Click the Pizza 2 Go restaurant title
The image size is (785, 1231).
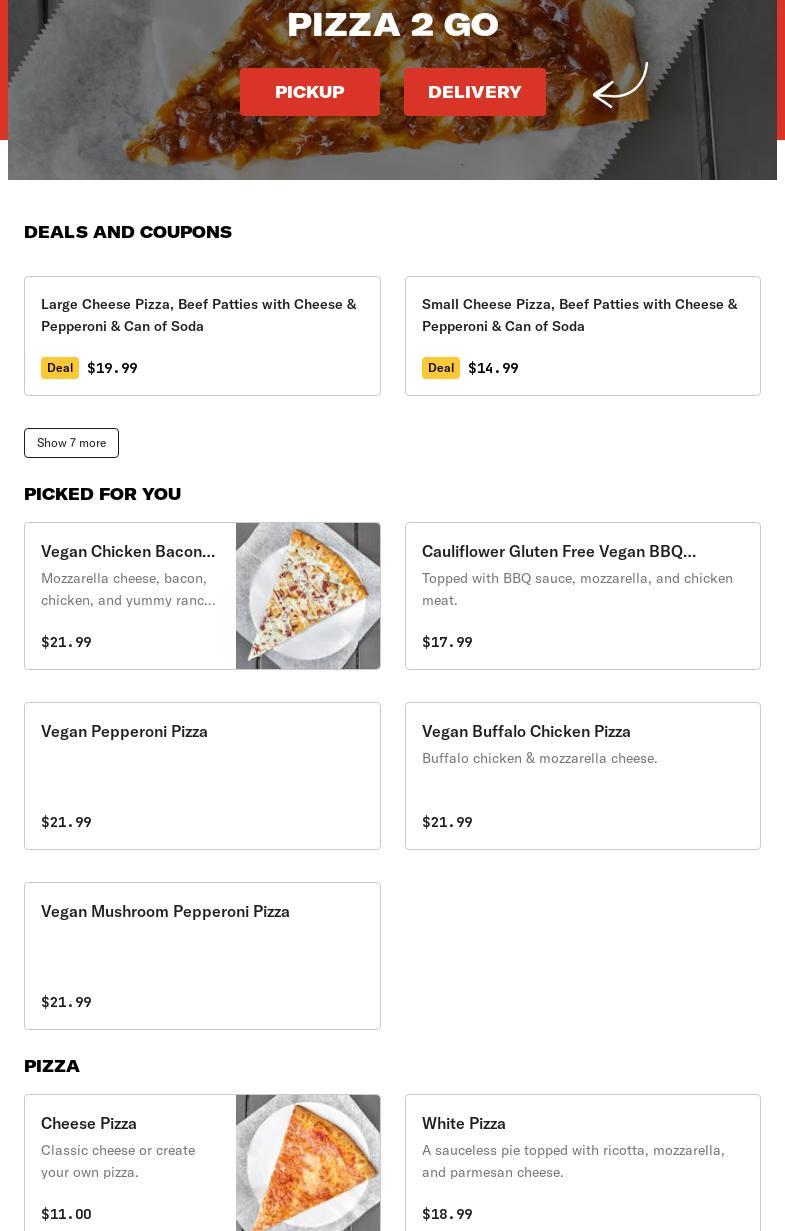[x=392, y=25]
